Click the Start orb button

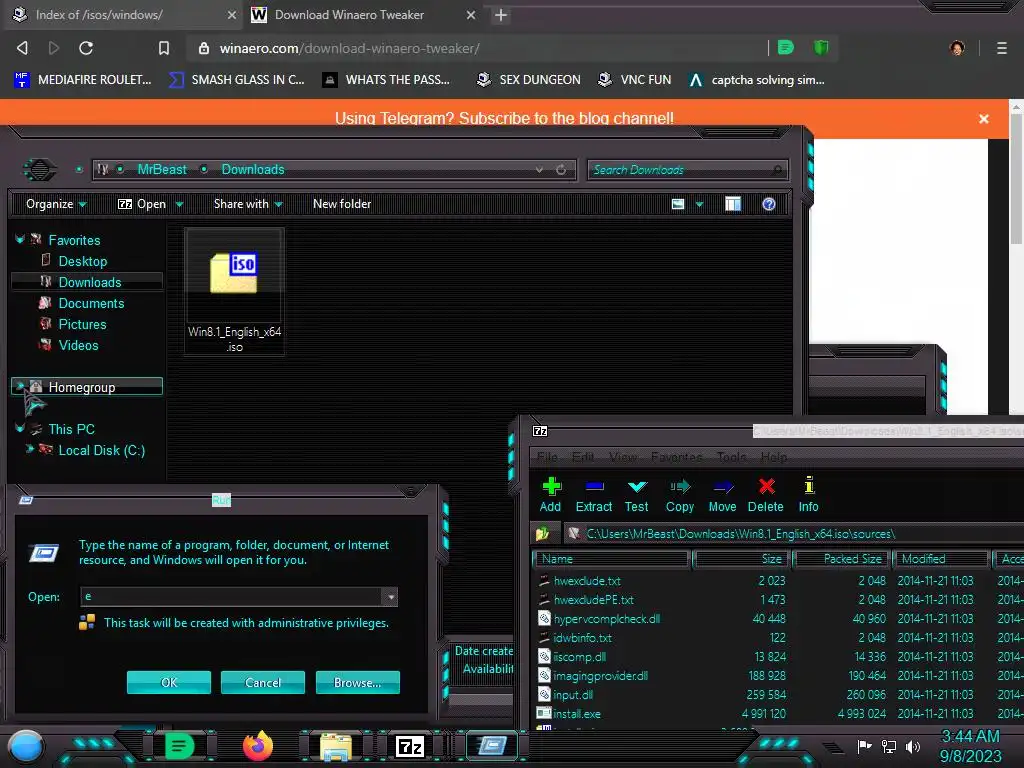click(26, 746)
